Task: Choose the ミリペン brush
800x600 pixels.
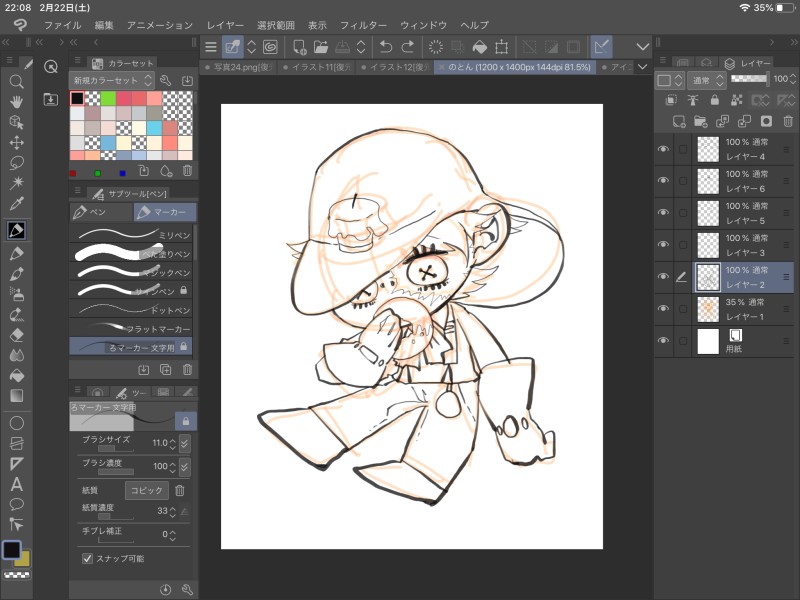Action: [131, 235]
